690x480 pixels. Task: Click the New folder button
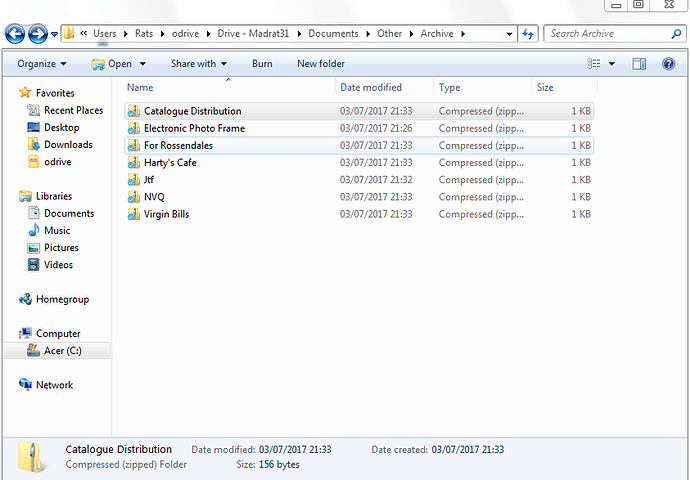[x=320, y=64]
